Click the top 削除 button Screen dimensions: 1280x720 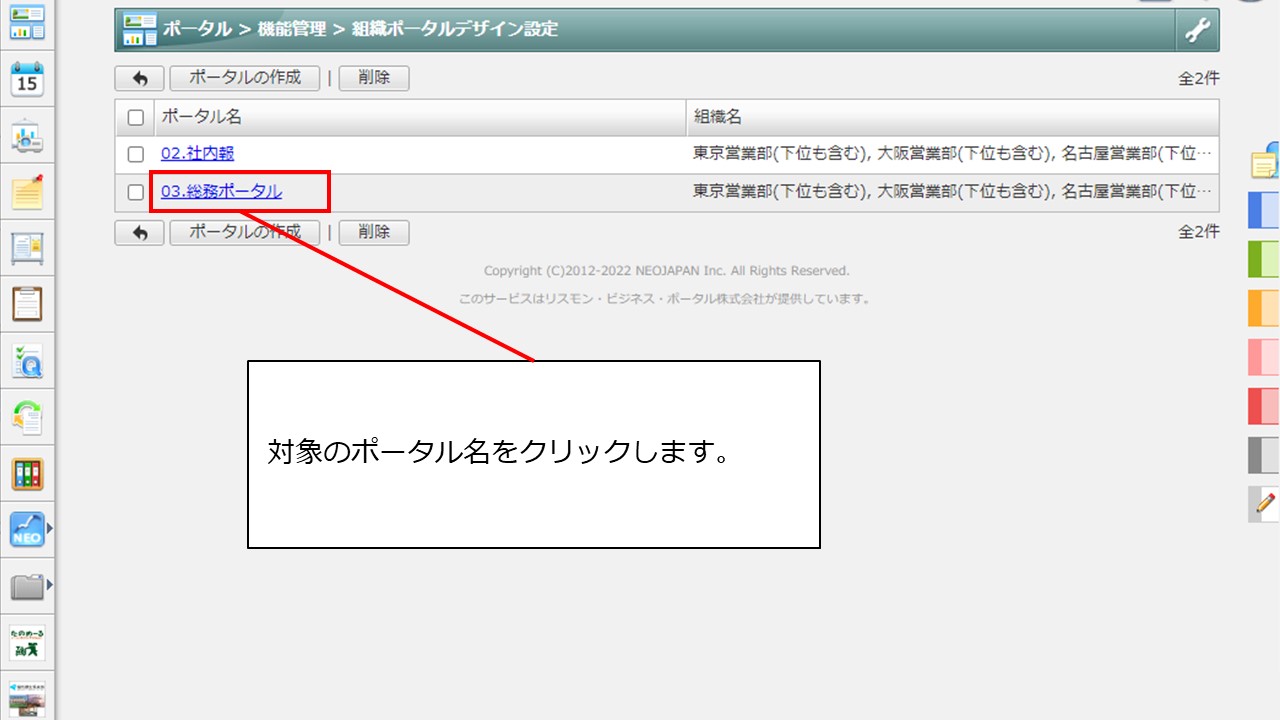(374, 78)
